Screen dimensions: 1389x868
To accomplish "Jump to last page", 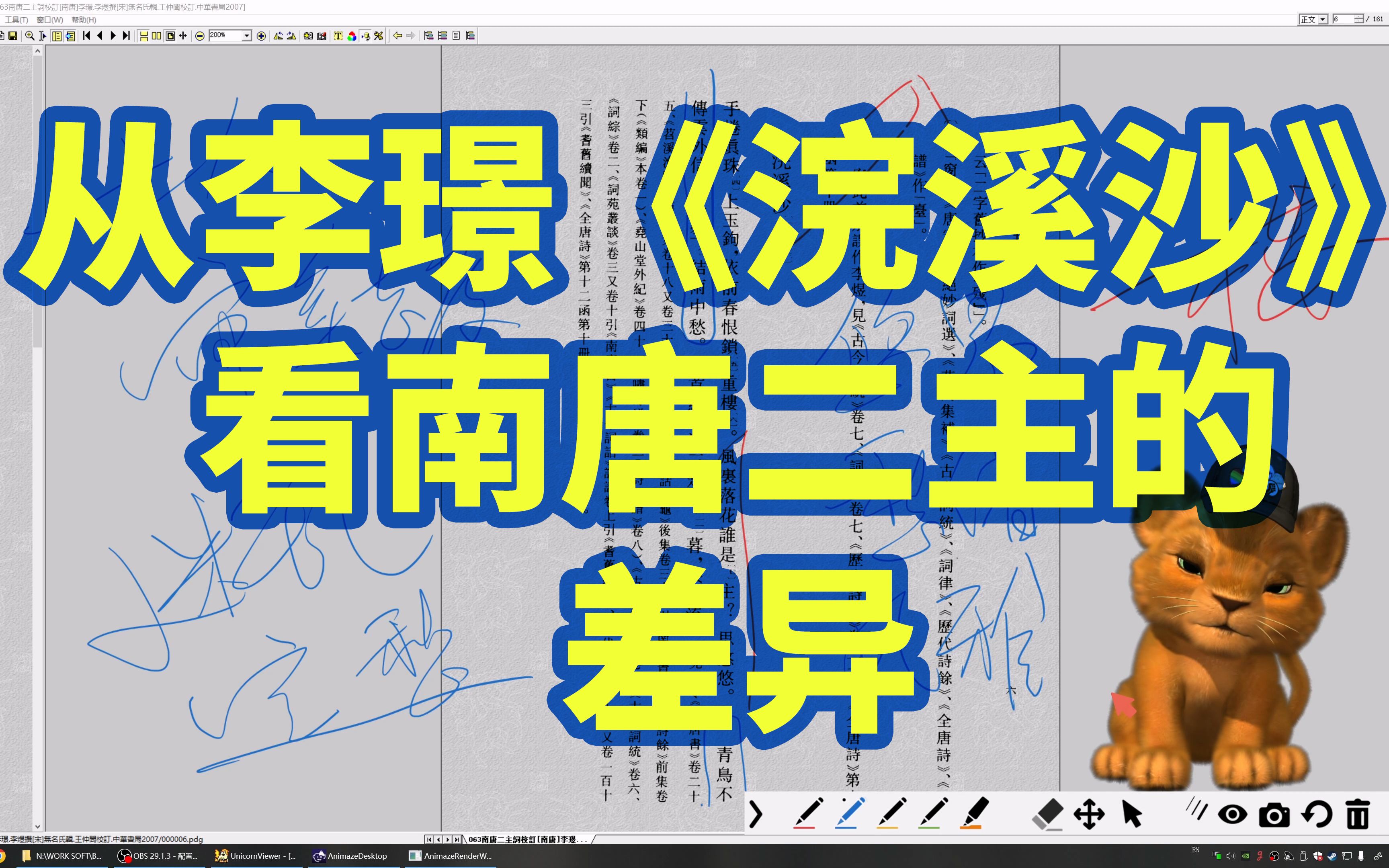I will coord(126,36).
